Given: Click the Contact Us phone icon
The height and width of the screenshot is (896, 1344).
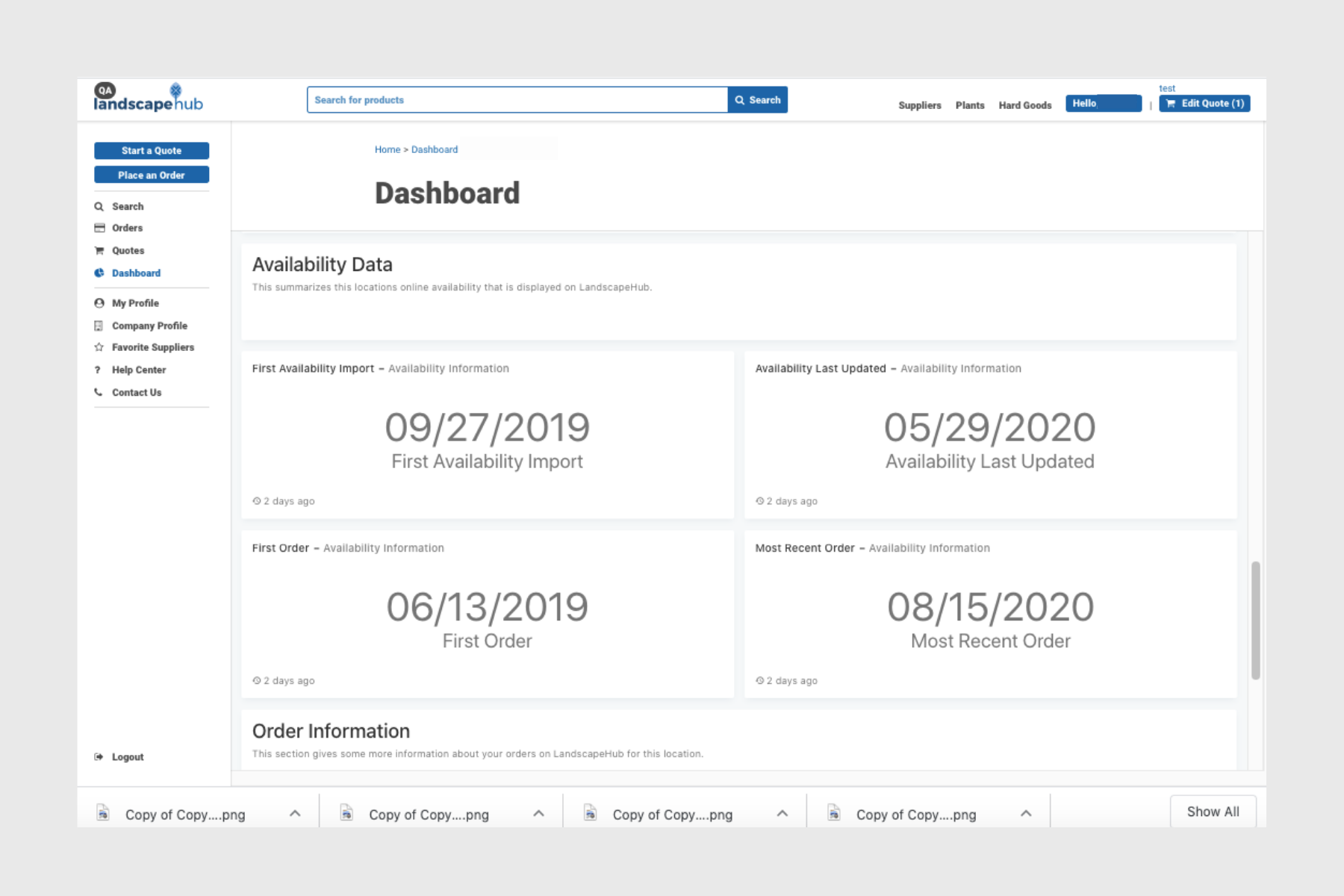Looking at the screenshot, I should 99,392.
